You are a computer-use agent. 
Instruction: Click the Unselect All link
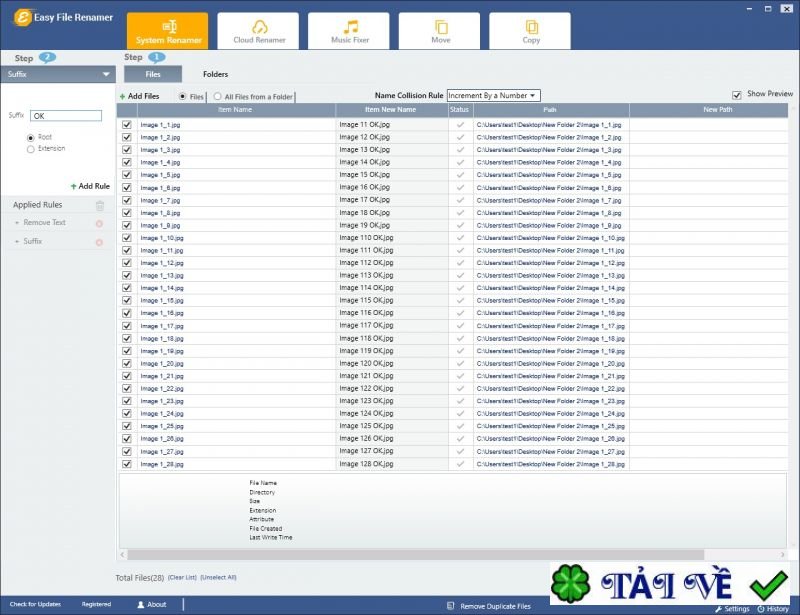[x=218, y=577]
